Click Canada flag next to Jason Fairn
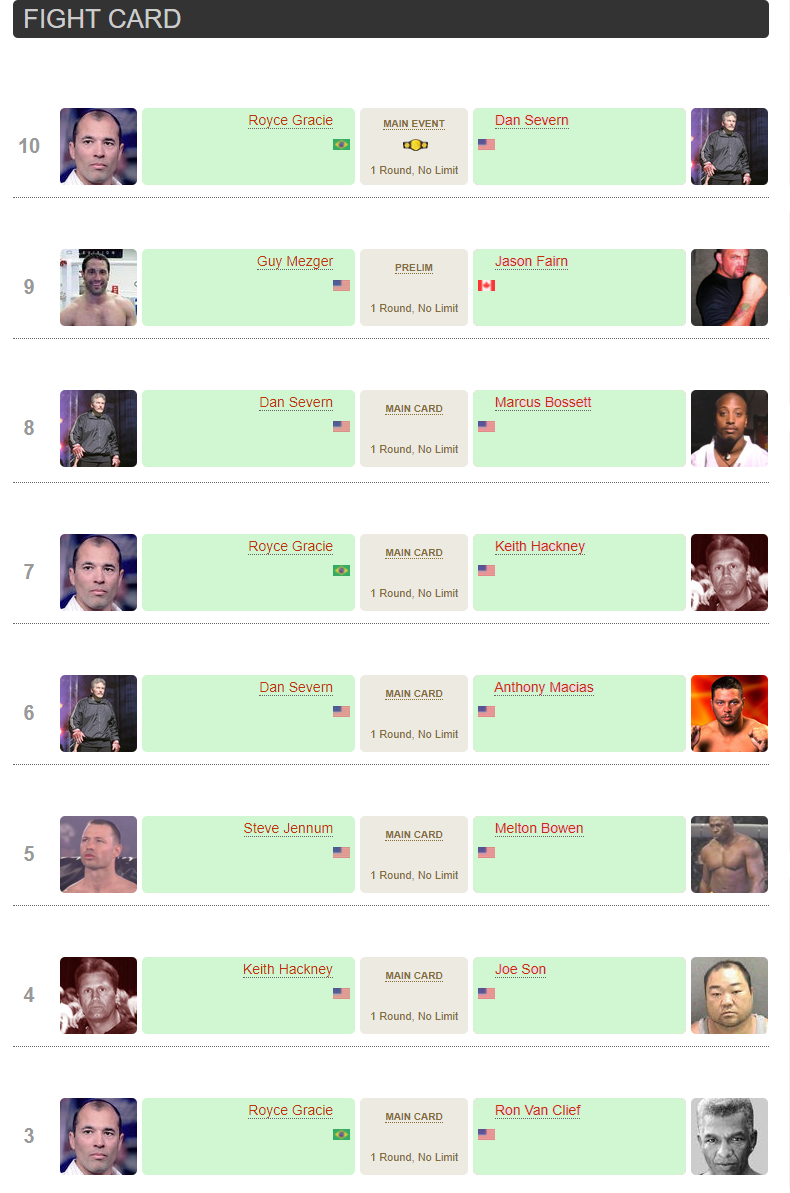The width and height of the screenshot is (790, 1193). [487, 285]
